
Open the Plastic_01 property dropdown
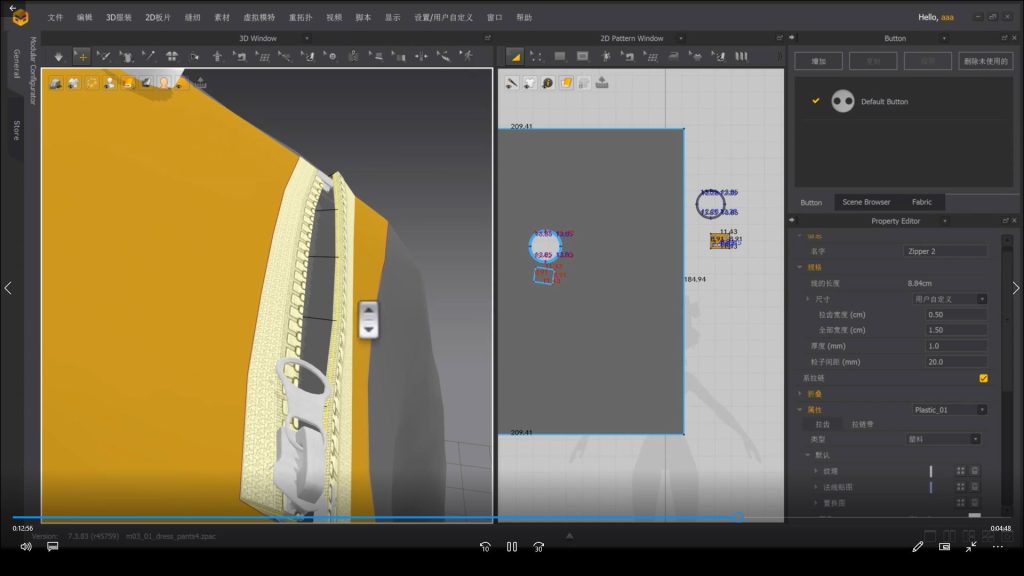949,410
